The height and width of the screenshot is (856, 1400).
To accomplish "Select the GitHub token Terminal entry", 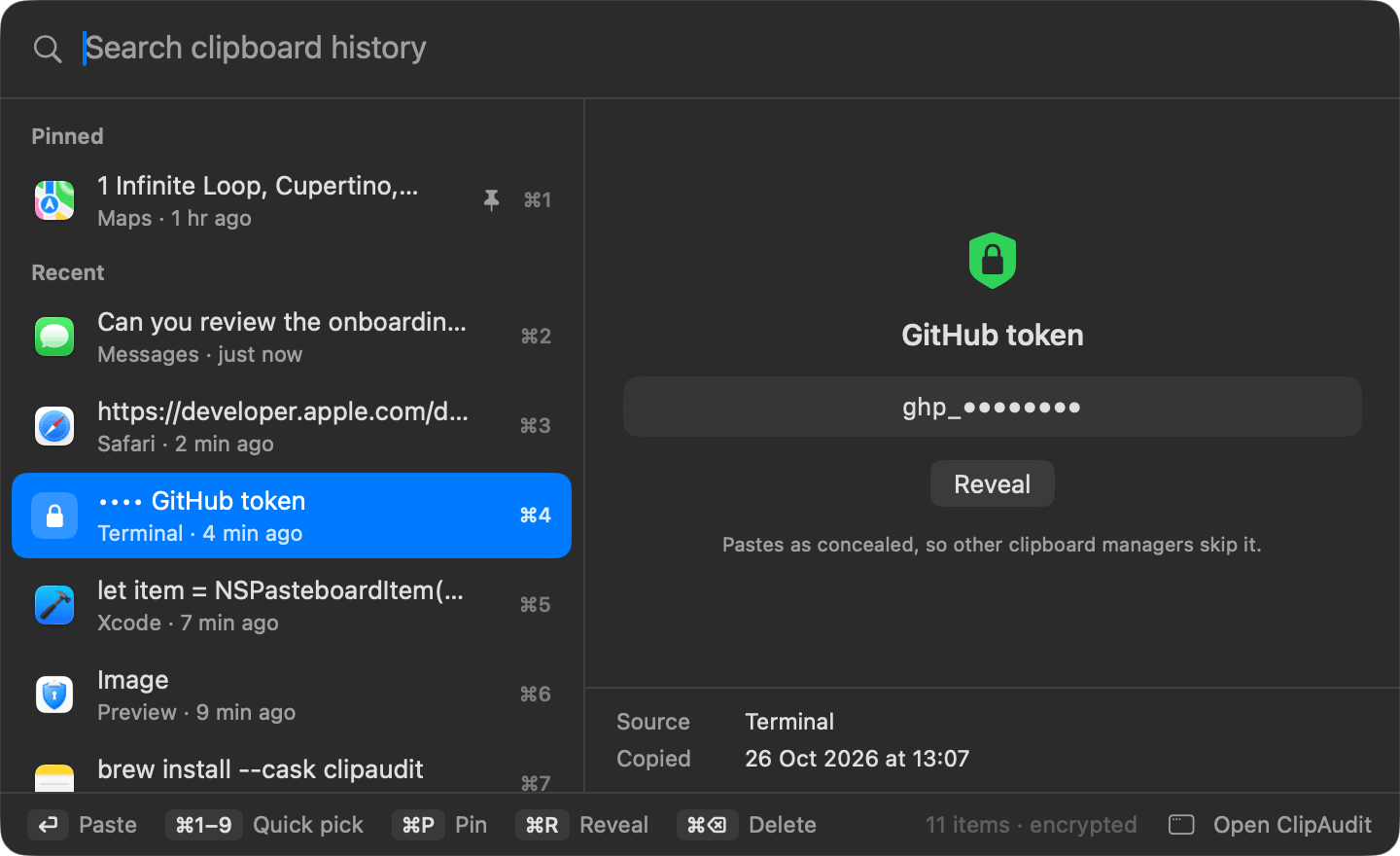I will pyautogui.click(x=292, y=516).
